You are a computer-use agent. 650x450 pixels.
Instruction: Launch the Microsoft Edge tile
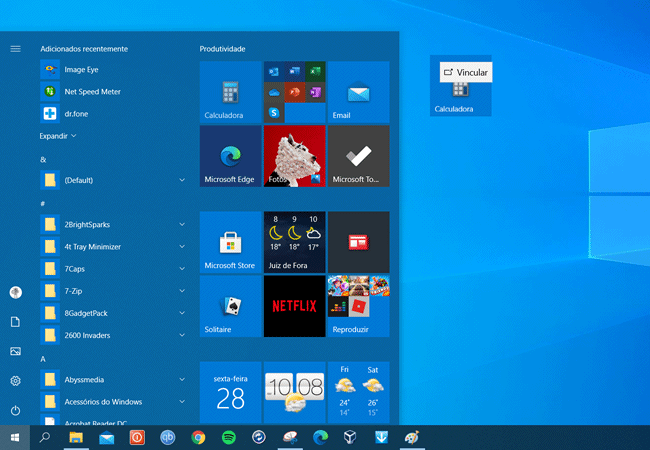click(x=230, y=156)
